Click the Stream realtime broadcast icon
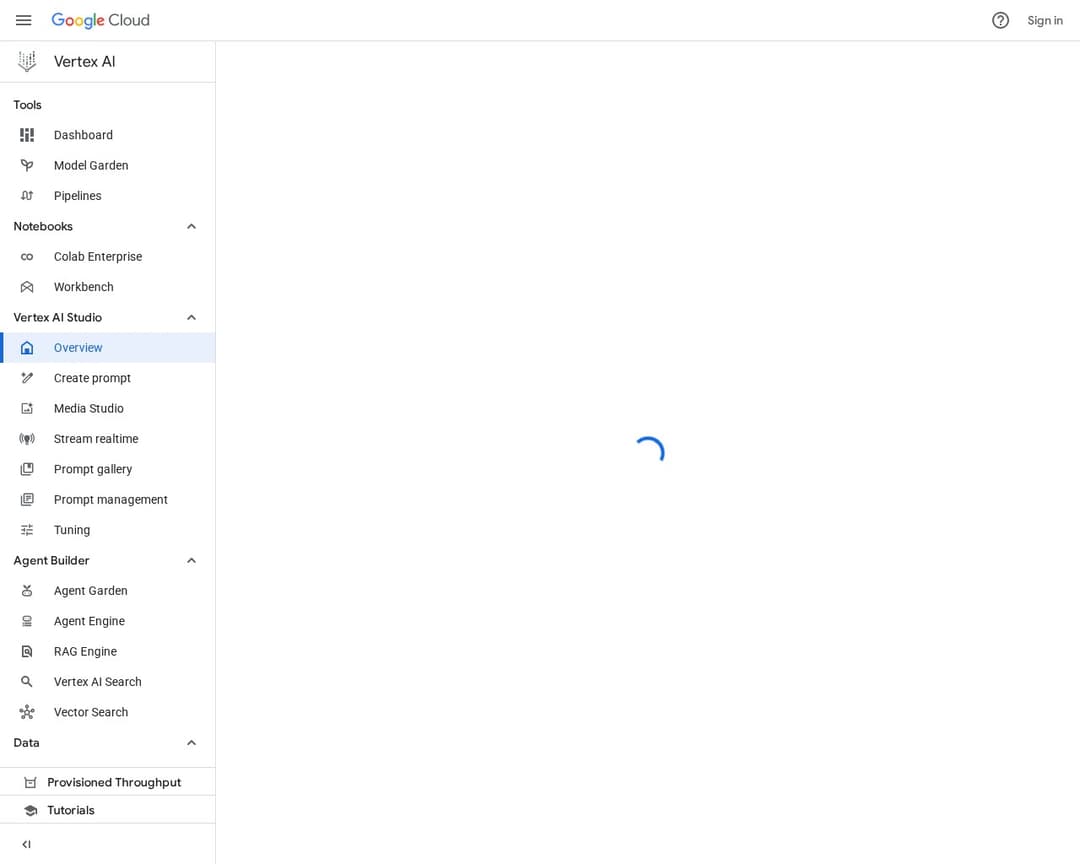1080x864 pixels. (x=27, y=438)
